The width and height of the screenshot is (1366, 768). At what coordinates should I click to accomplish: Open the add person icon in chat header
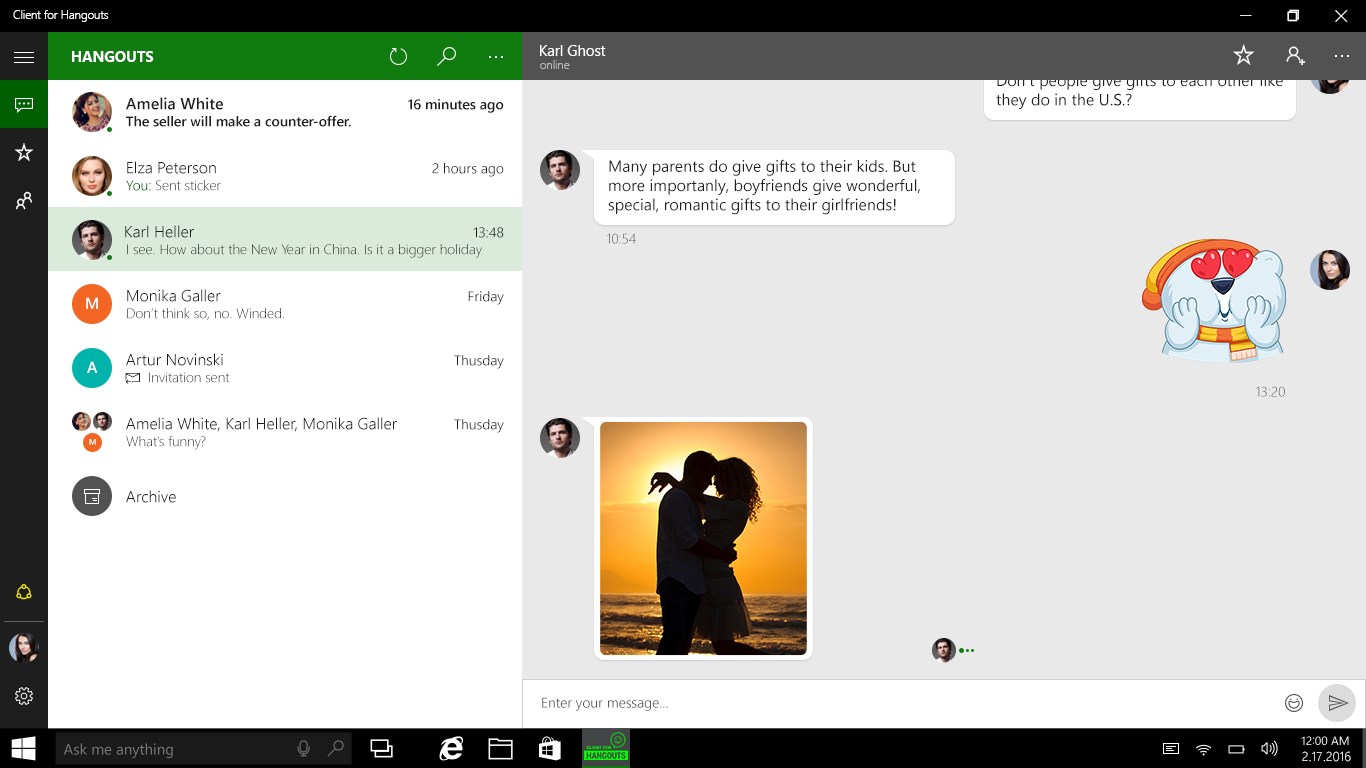[1295, 55]
